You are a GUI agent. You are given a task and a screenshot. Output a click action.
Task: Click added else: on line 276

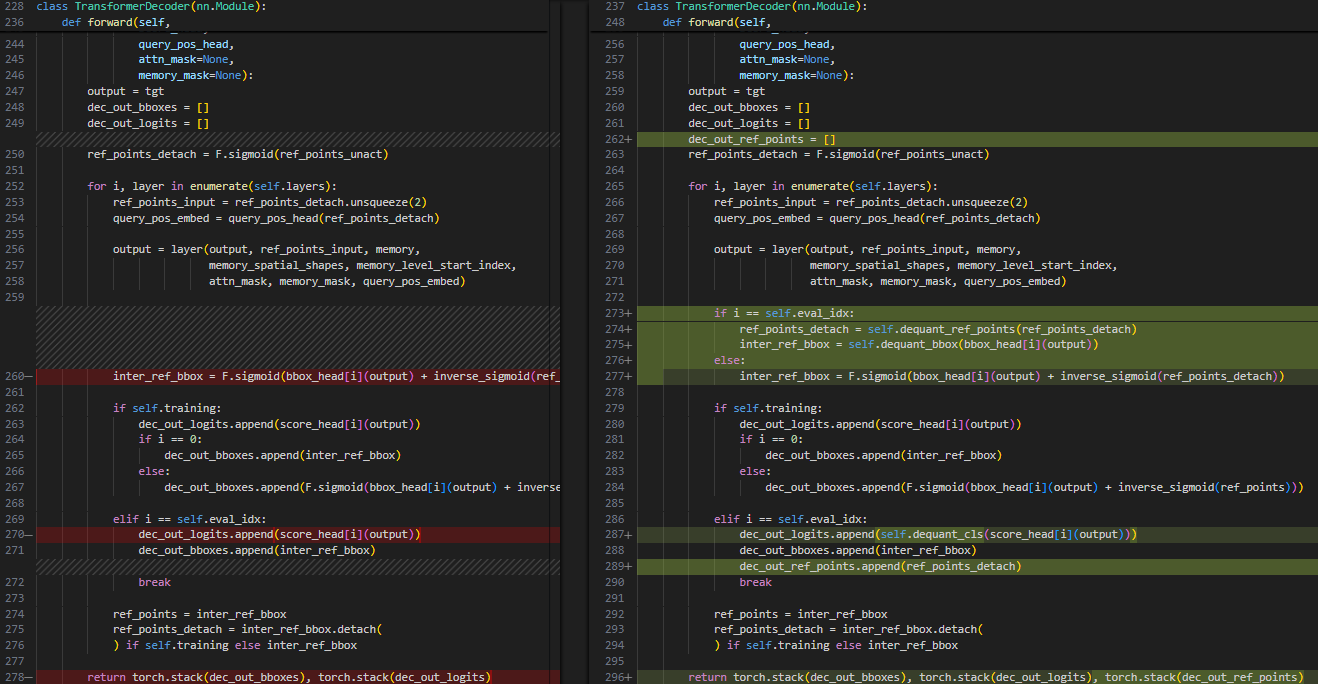click(x=728, y=360)
